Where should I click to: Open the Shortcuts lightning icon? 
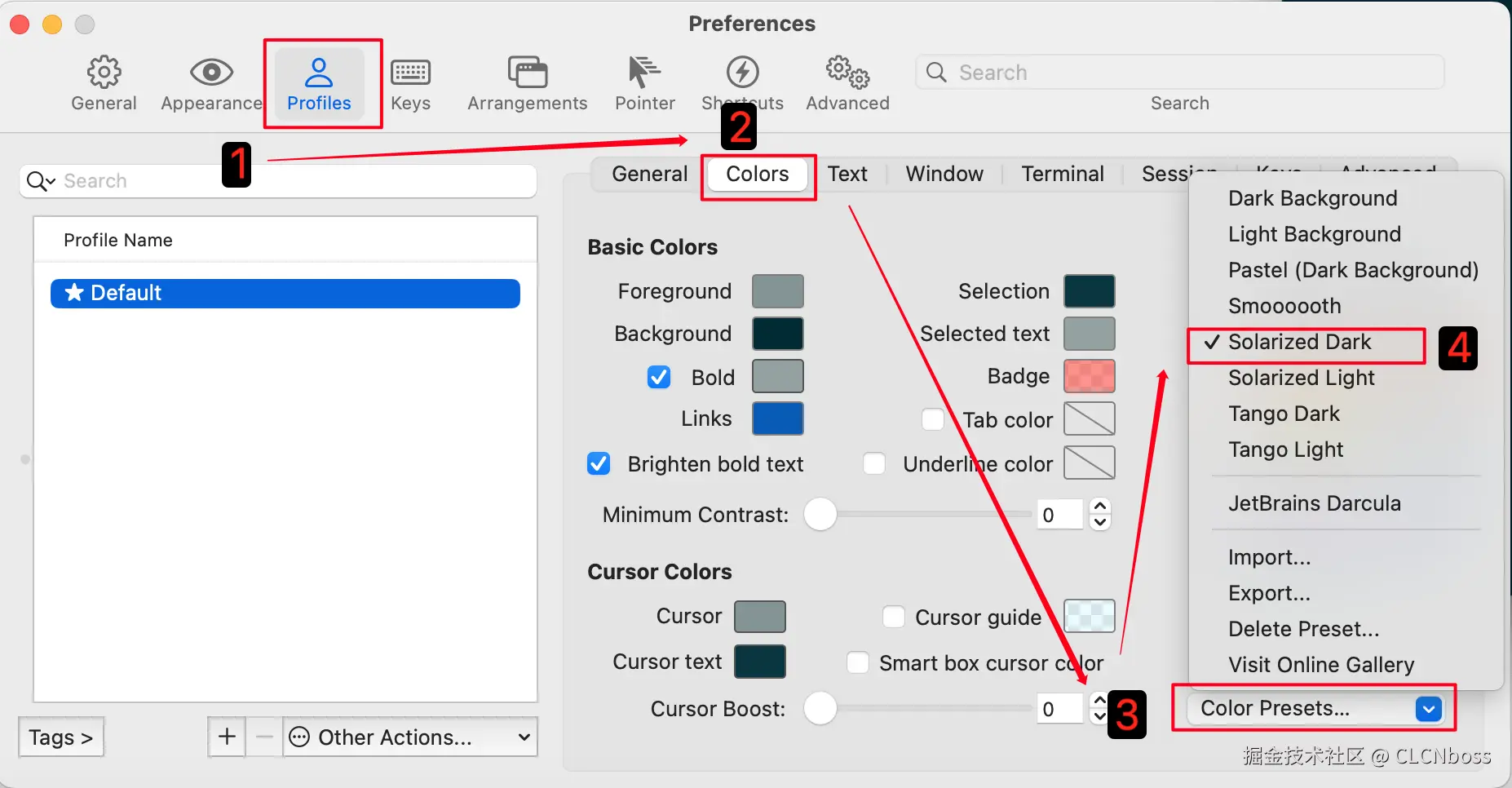click(742, 73)
